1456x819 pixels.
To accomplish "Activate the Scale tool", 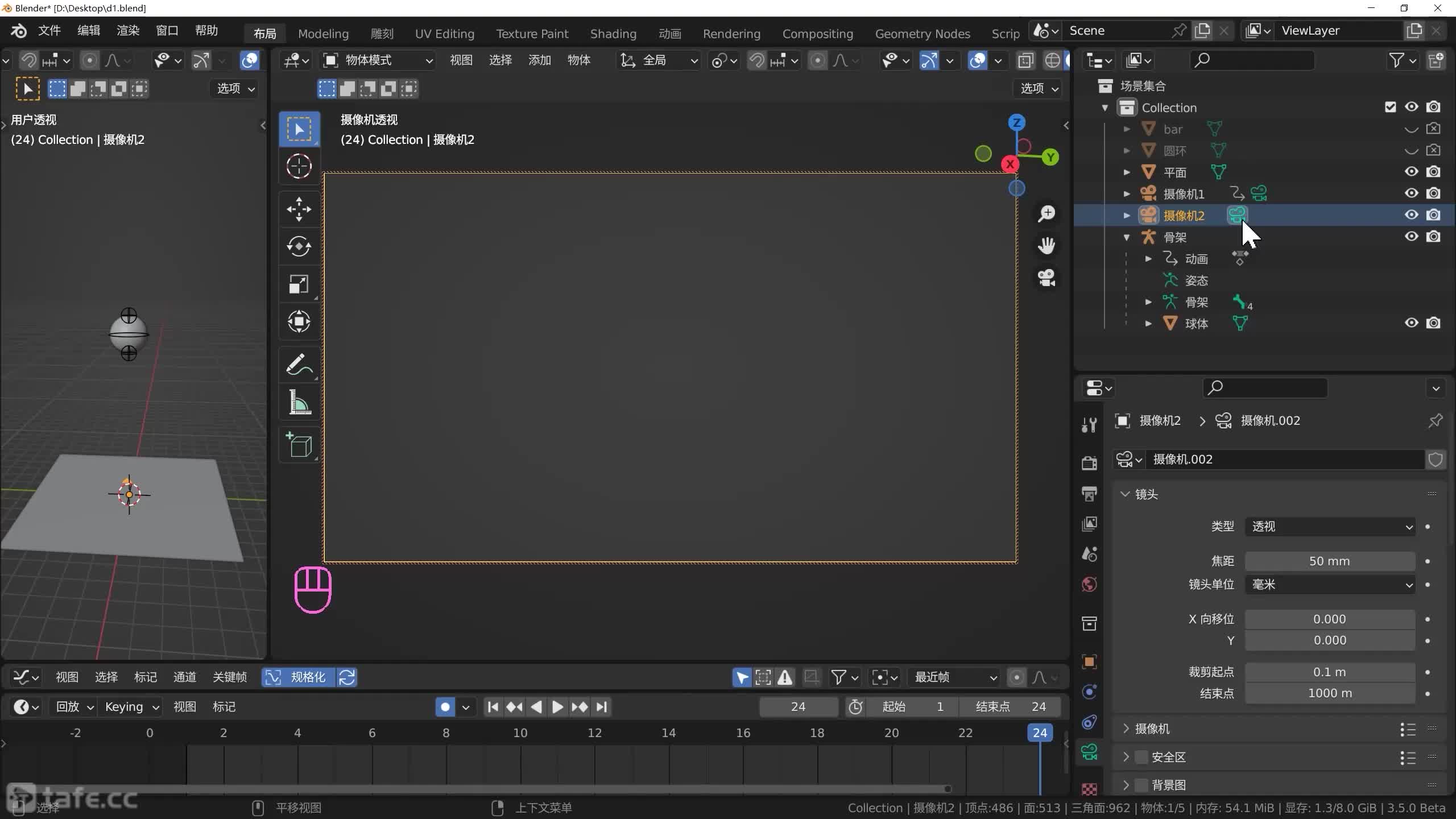I will point(299,284).
